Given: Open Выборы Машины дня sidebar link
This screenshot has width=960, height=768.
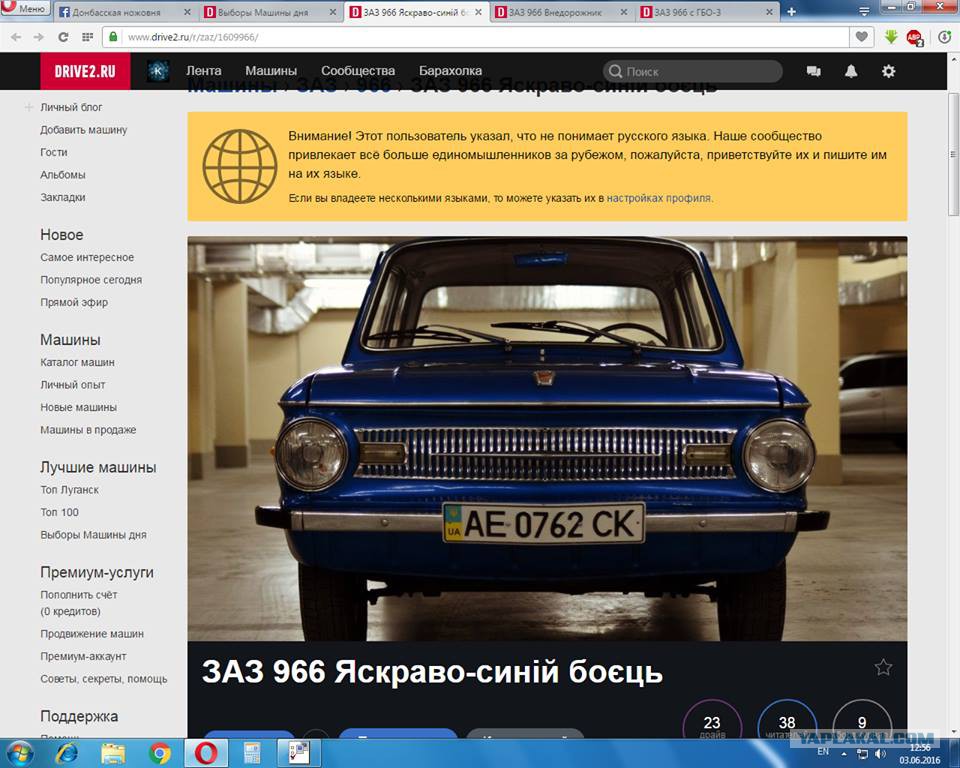Looking at the screenshot, I should 93,535.
